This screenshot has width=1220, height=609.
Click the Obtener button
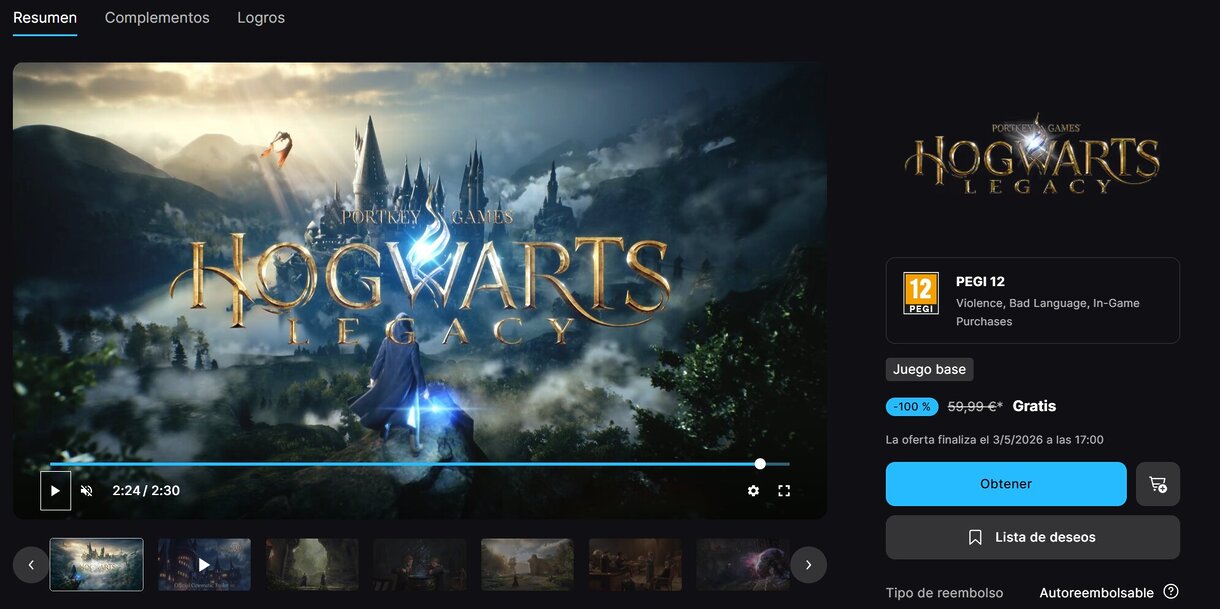(x=1006, y=484)
